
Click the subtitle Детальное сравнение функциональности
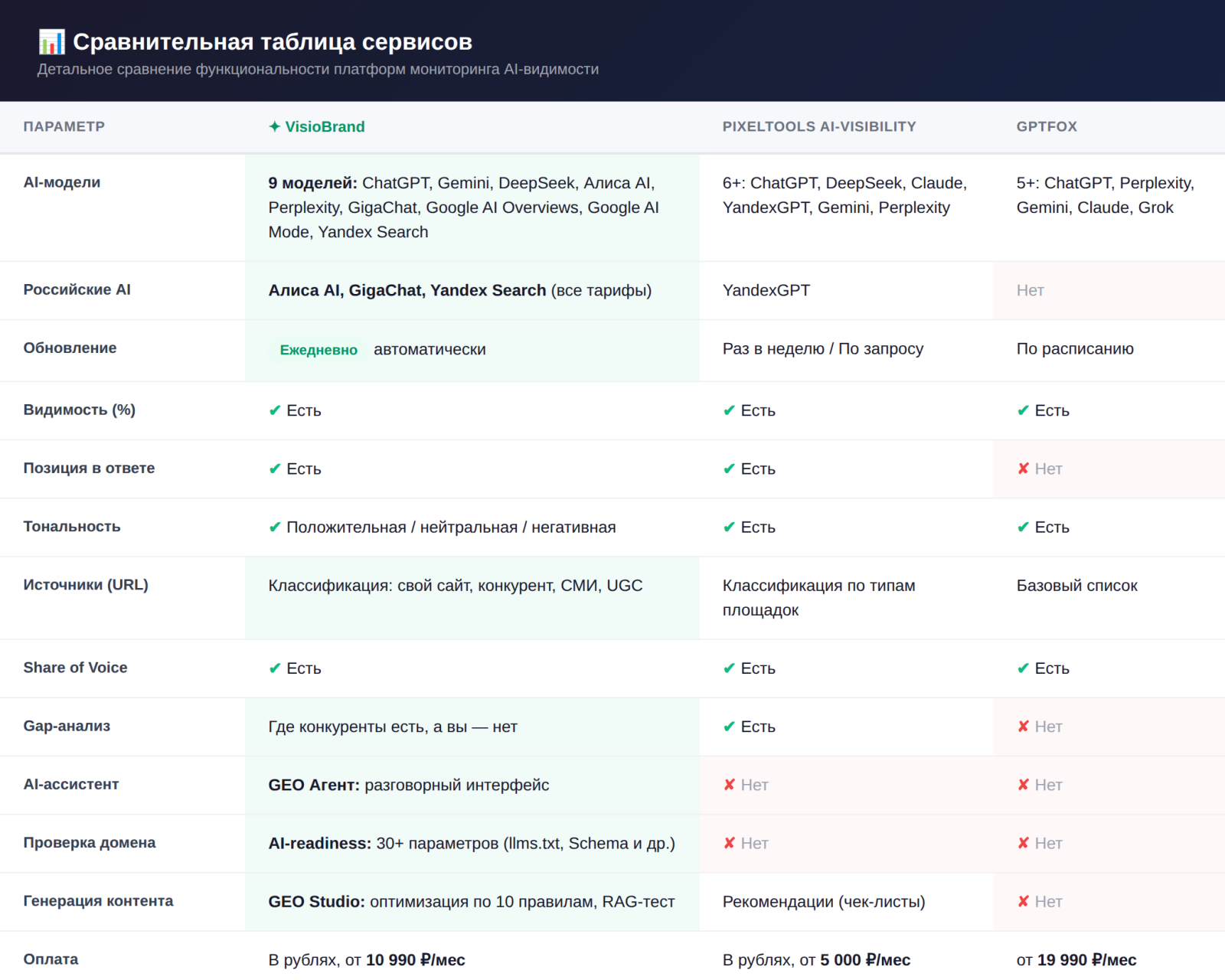point(318,69)
